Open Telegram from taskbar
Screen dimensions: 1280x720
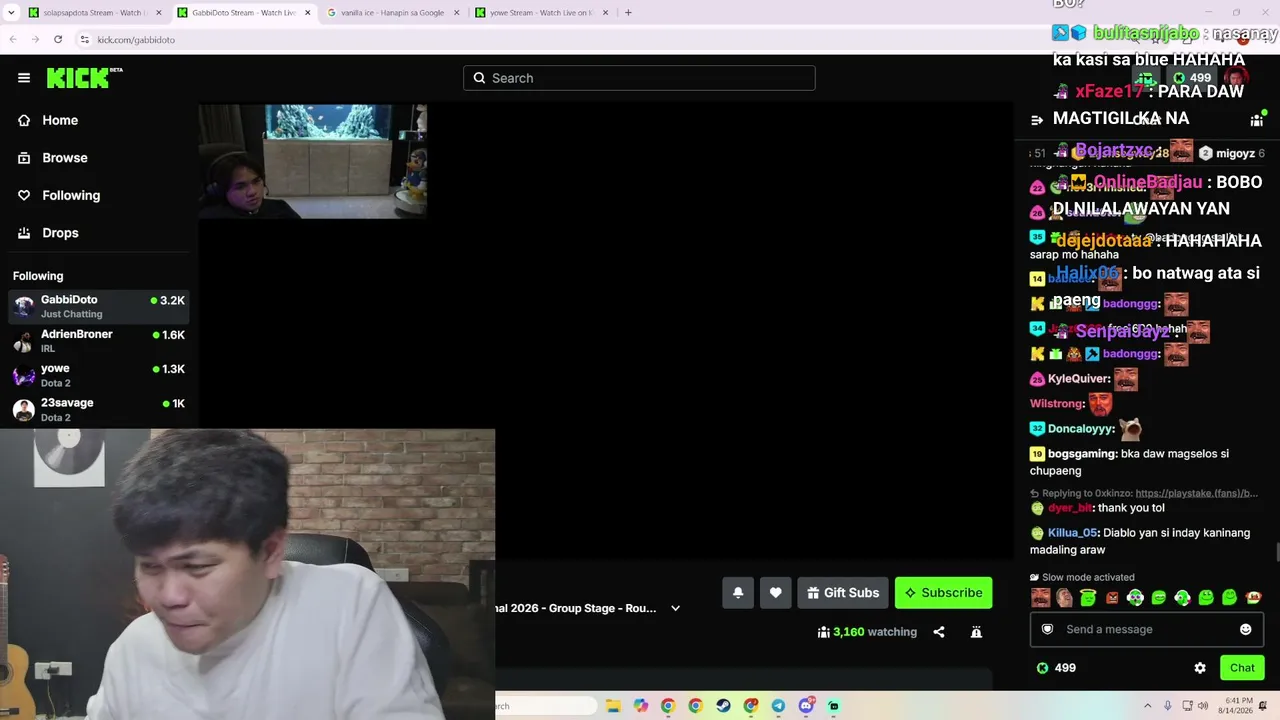coord(778,706)
